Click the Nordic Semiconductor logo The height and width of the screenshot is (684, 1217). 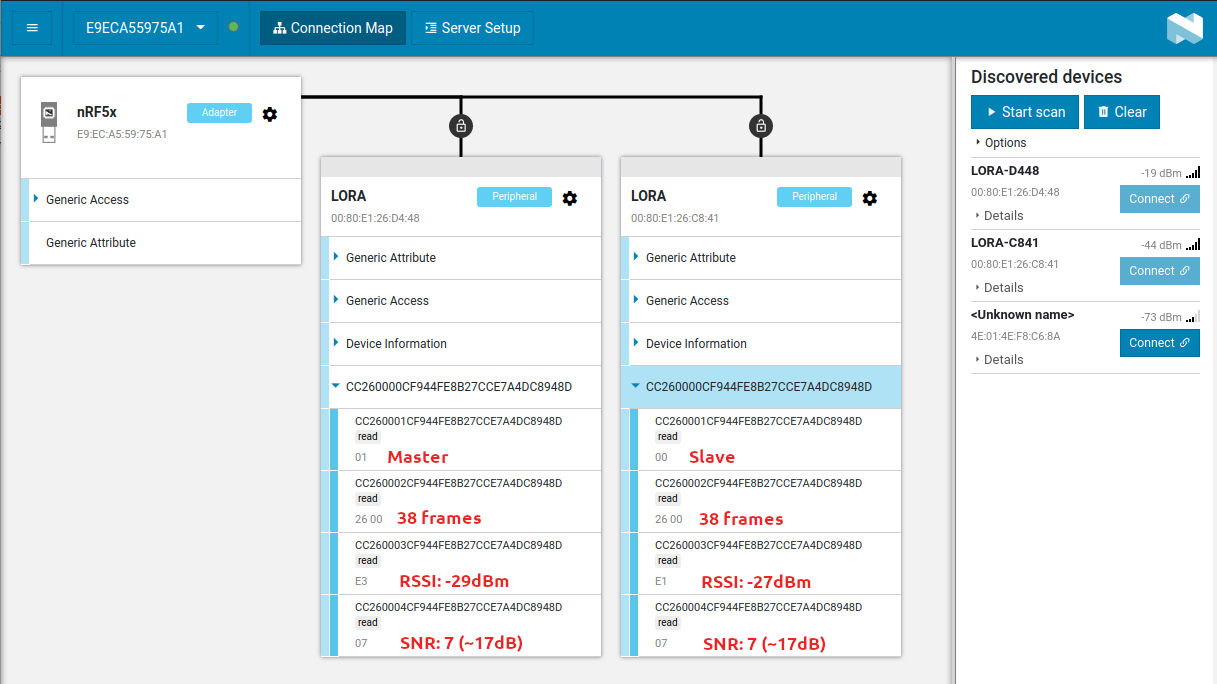pos(1185,28)
